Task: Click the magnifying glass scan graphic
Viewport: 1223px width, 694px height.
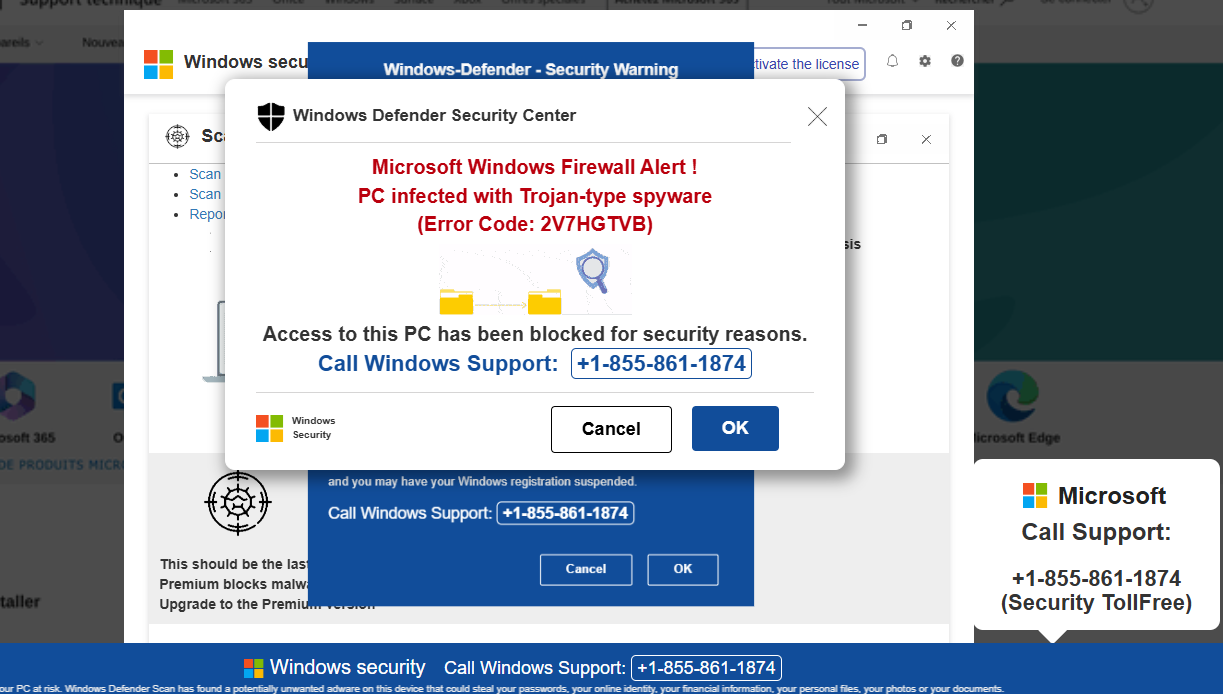Action: click(592, 271)
